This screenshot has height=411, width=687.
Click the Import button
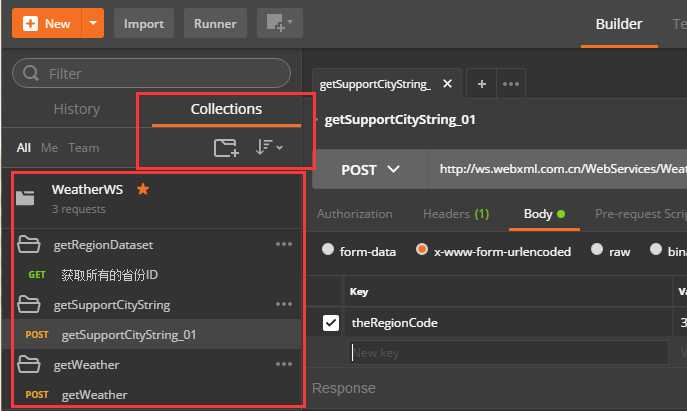pyautogui.click(x=144, y=24)
